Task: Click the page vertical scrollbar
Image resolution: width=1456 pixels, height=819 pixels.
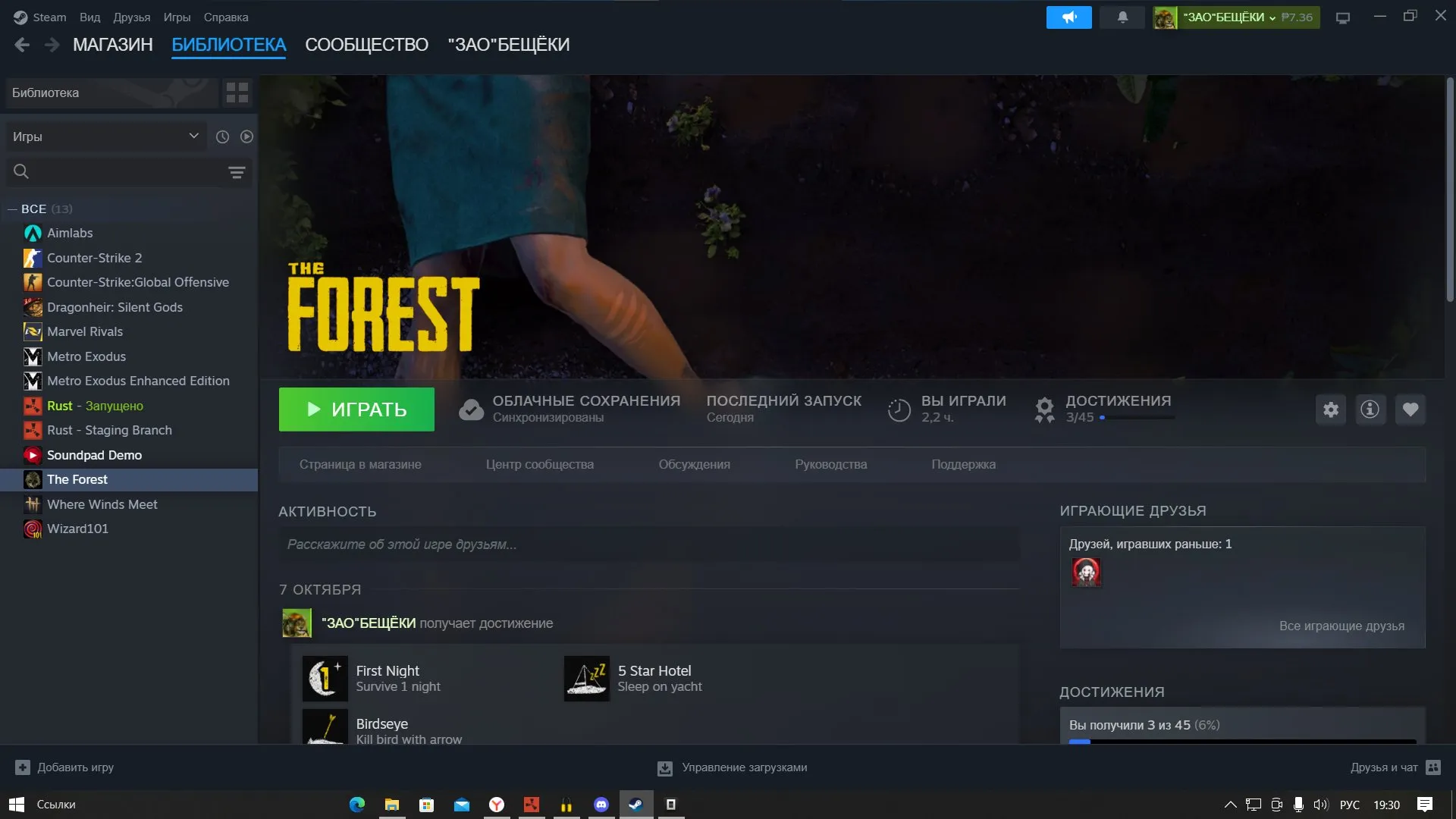Action: (1449, 190)
